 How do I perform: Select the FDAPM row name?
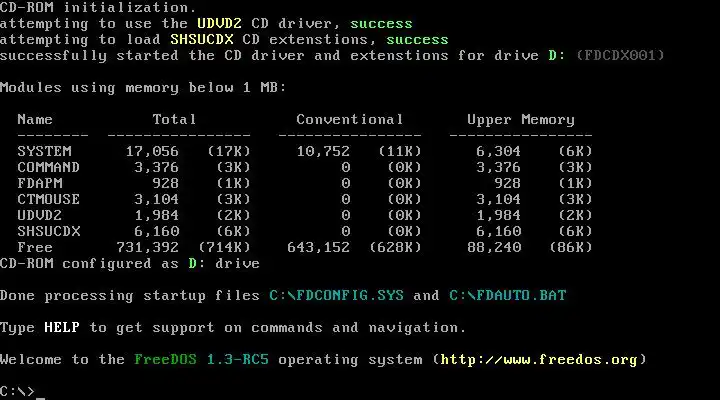point(40,183)
